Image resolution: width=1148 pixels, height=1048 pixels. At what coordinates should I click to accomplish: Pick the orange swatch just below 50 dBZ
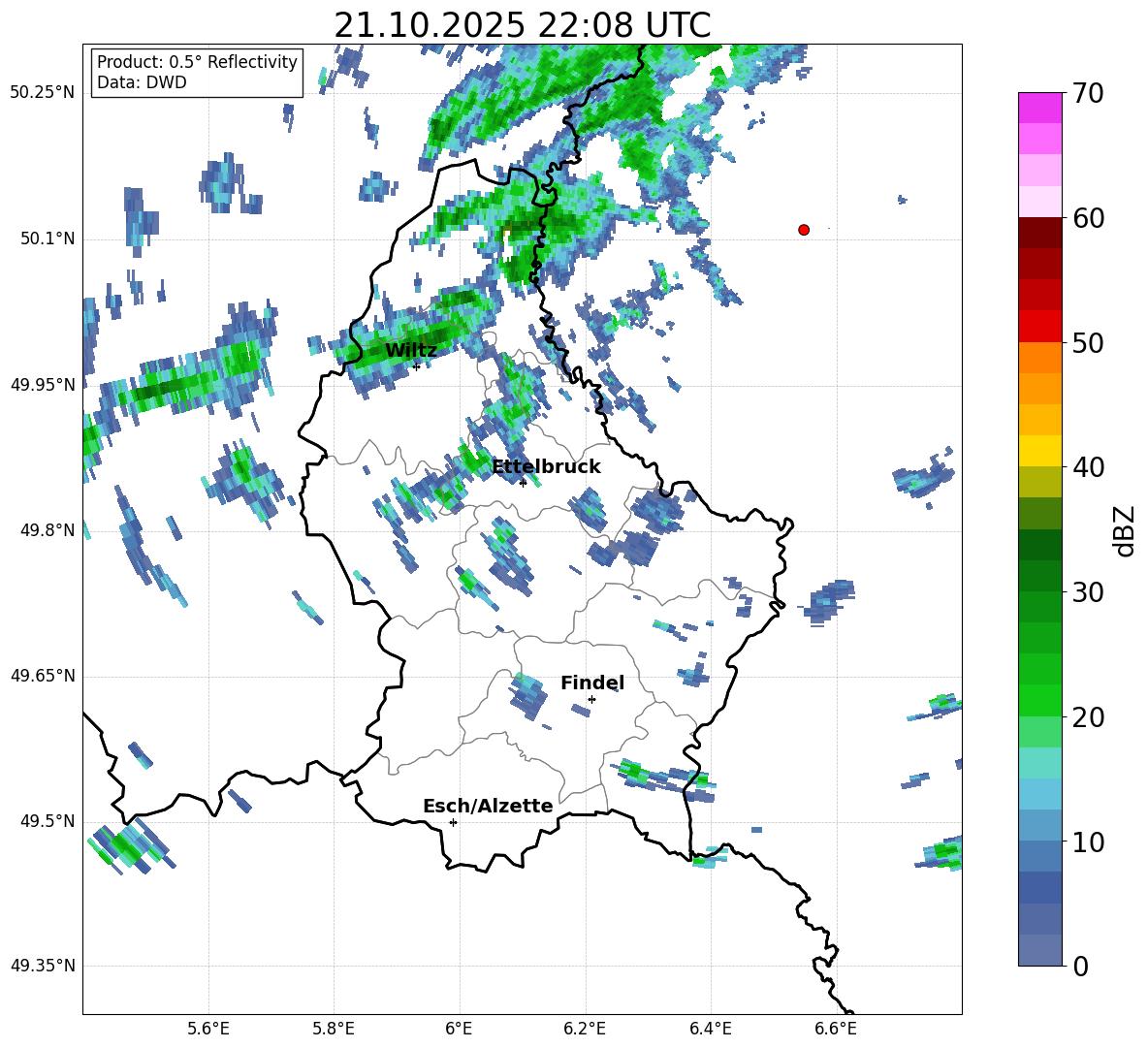click(x=1039, y=358)
